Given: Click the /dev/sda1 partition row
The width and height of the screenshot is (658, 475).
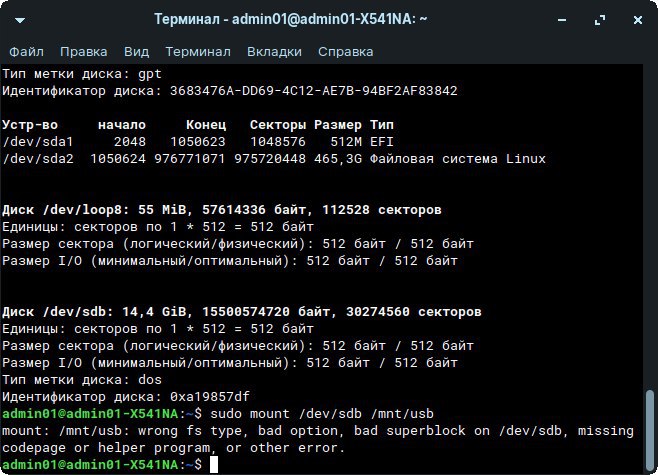Looking at the screenshot, I should [200, 142].
